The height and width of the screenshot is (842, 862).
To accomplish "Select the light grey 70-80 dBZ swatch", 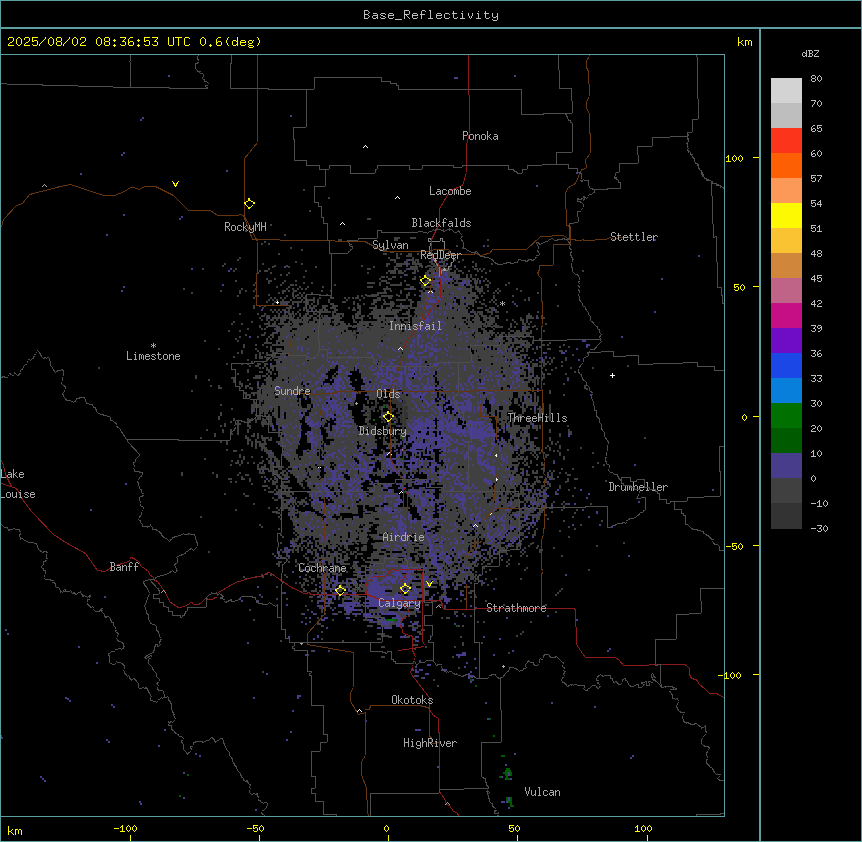I will click(786, 91).
